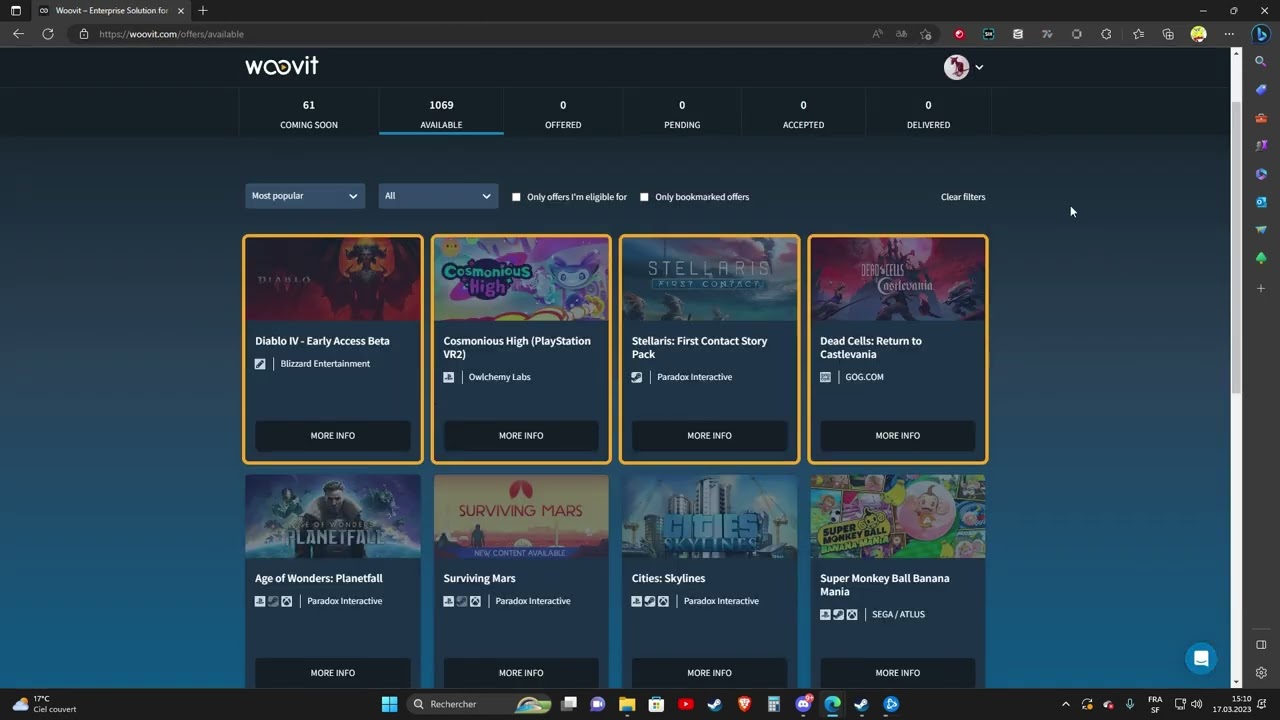This screenshot has width=1280, height=720.
Task: Open File Explorer from the taskbar
Action: 627,704
